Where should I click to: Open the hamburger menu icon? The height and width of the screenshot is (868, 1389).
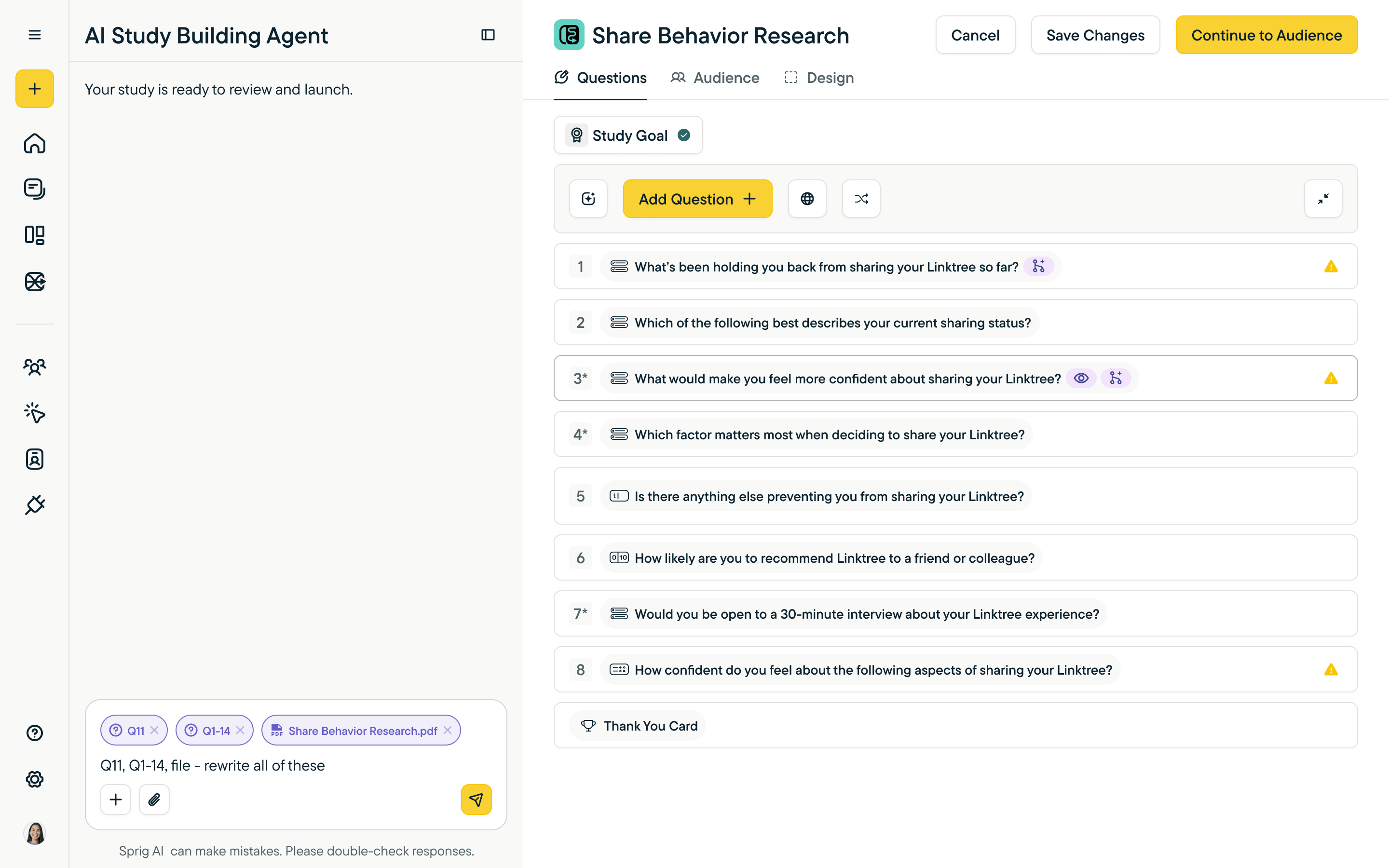pos(34,35)
